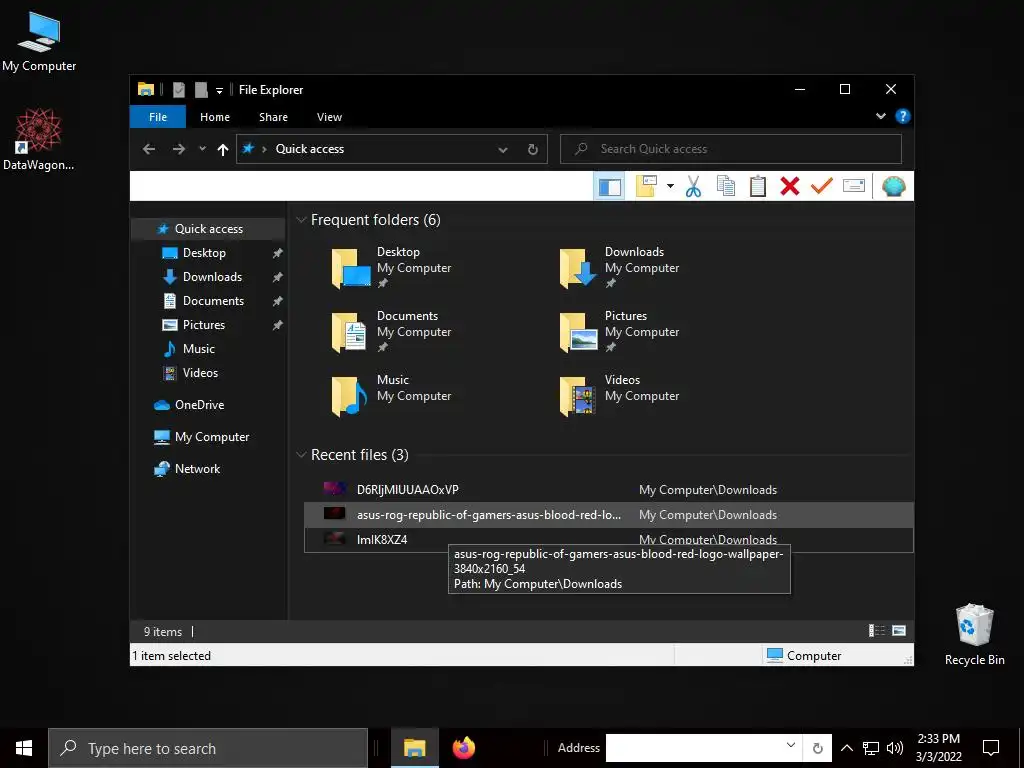Click the Refresh button in address bar
The image size is (1024, 768).
[533, 150]
